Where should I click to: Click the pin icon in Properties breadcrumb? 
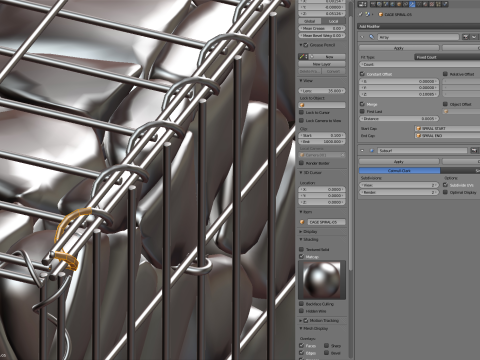[360, 14]
